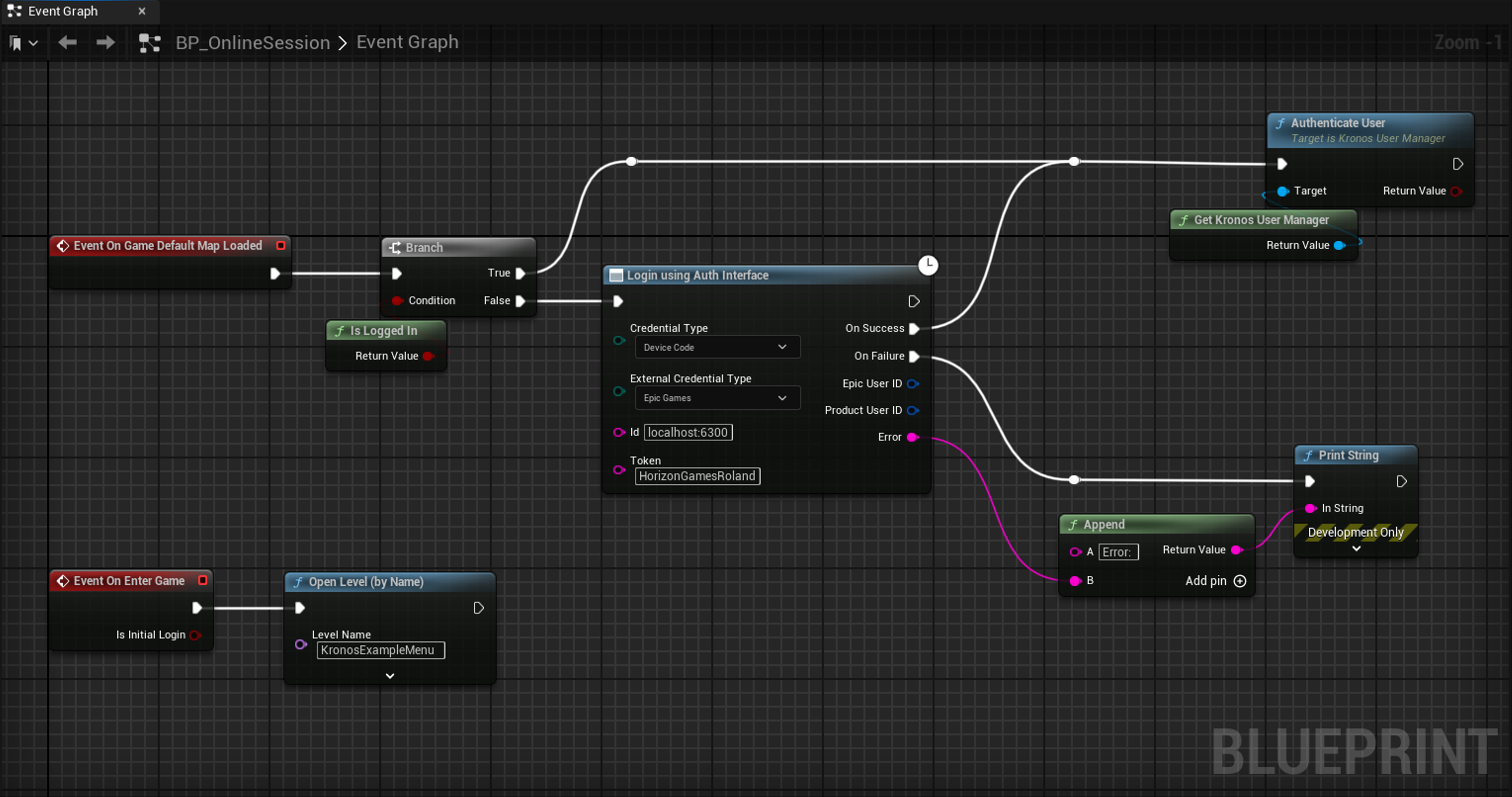Click the Branch True output pin
The height and width of the screenshot is (797, 1512).
click(x=520, y=274)
